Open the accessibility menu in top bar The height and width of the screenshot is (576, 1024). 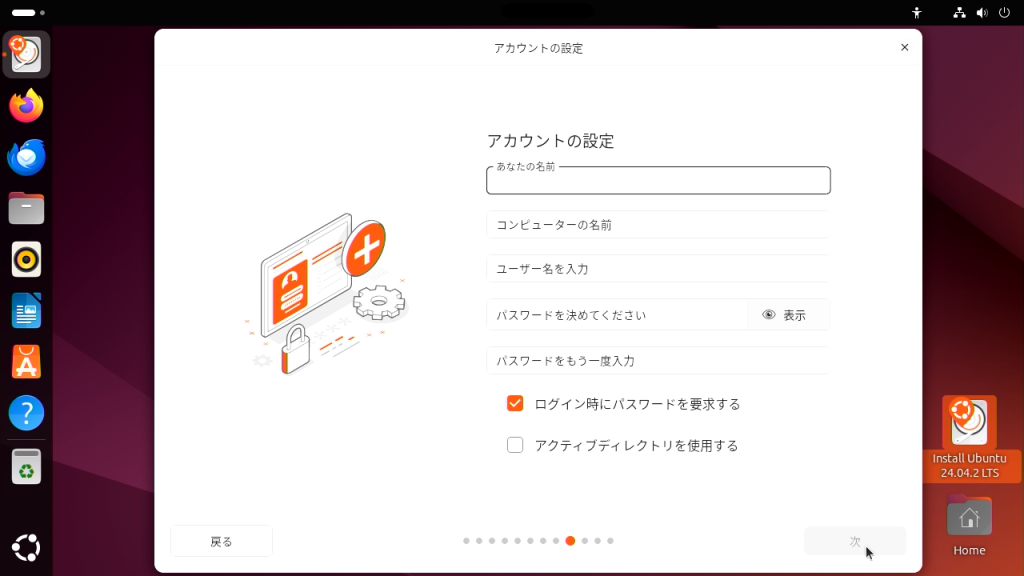click(916, 12)
